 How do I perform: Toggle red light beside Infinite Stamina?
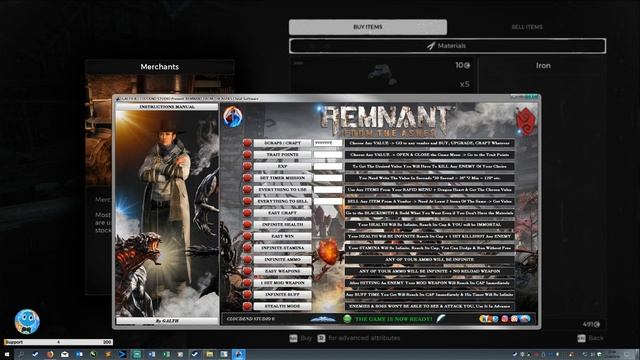[247, 248]
